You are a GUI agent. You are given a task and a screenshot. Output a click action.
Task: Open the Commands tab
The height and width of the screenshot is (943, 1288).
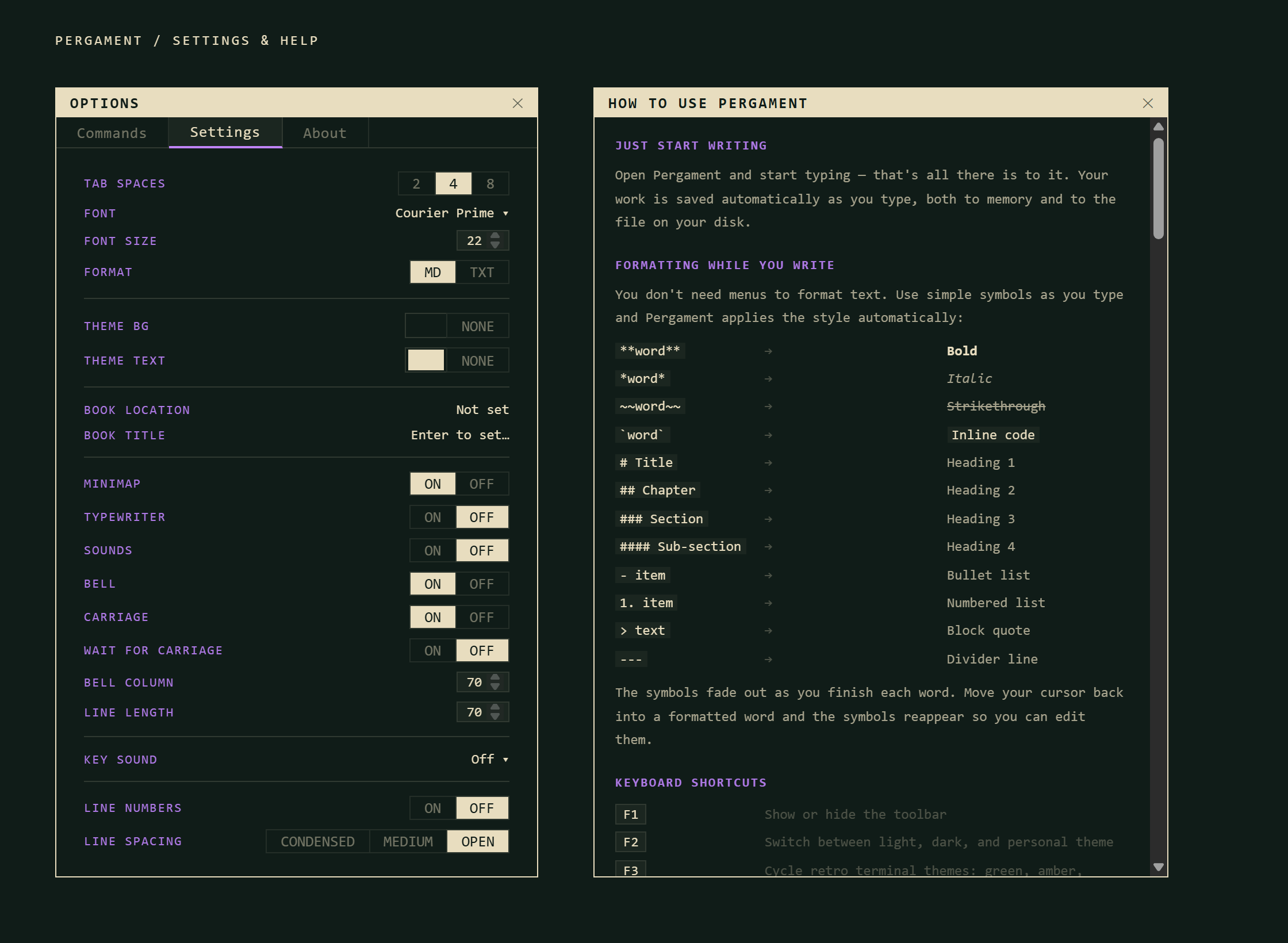(112, 133)
